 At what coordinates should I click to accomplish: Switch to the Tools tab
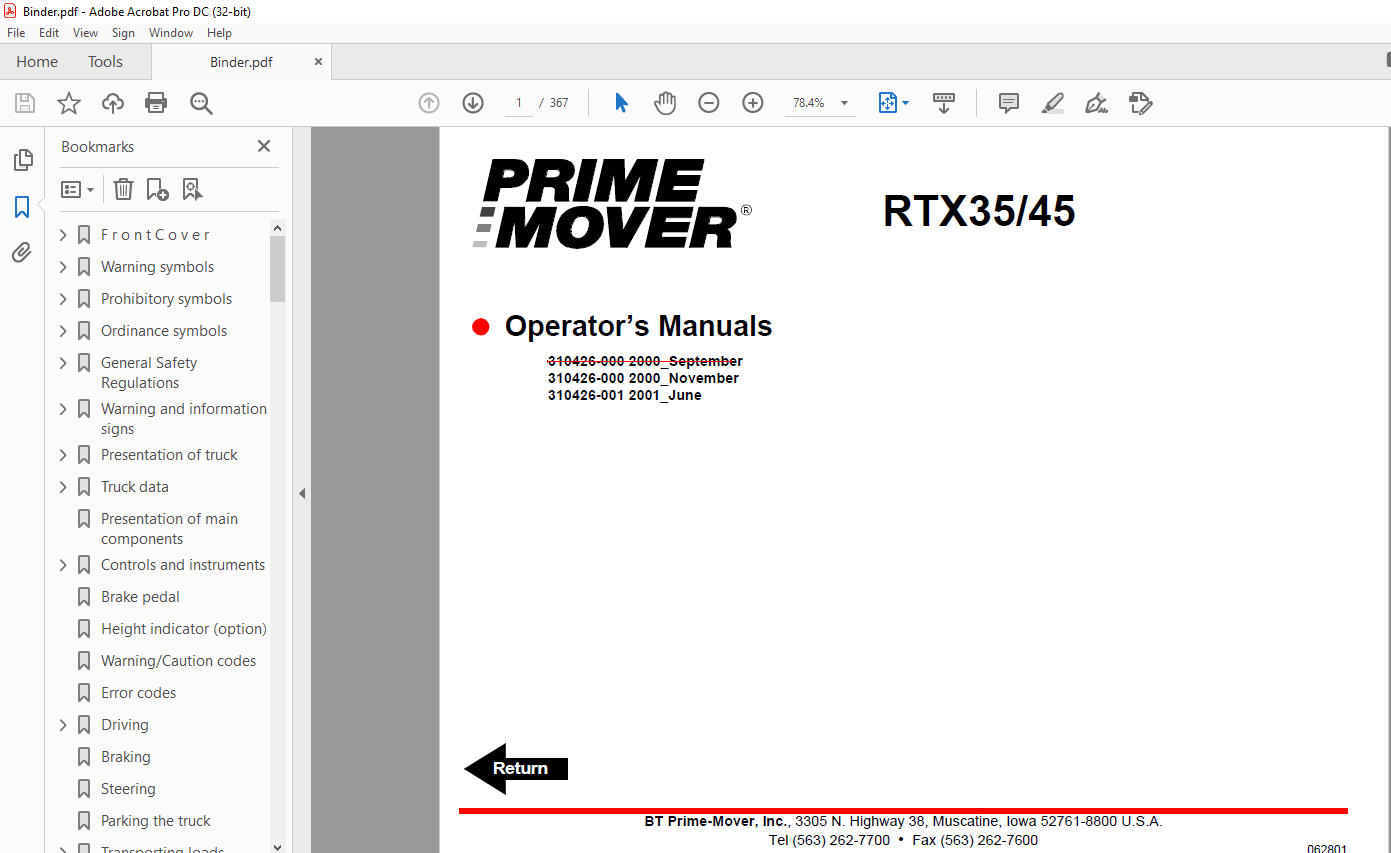pyautogui.click(x=105, y=62)
